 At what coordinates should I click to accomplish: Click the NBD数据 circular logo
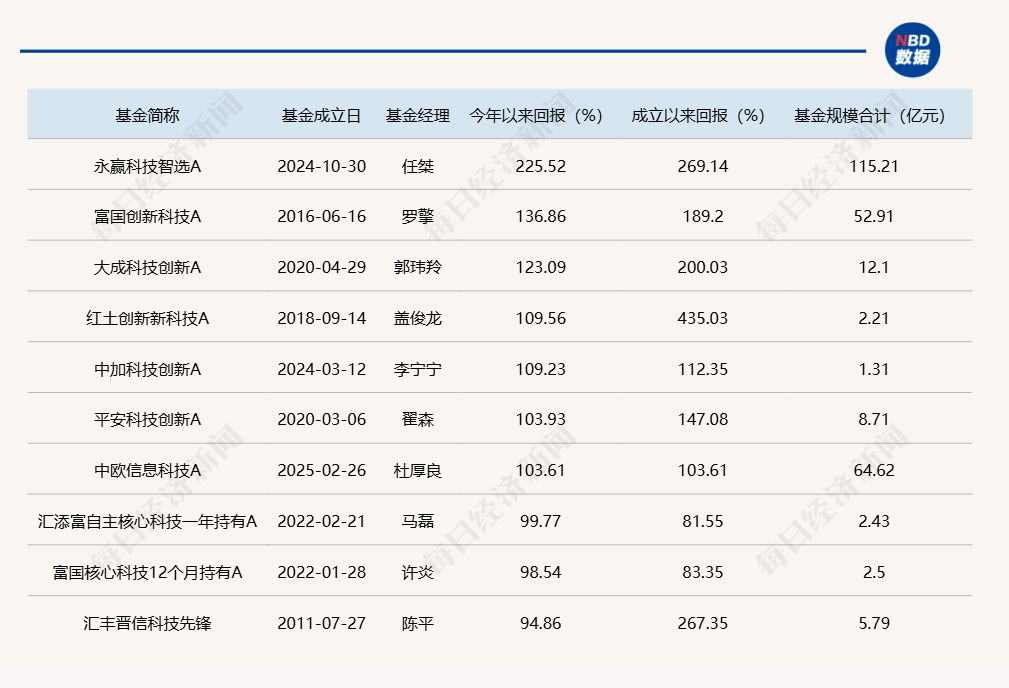click(x=912, y=47)
